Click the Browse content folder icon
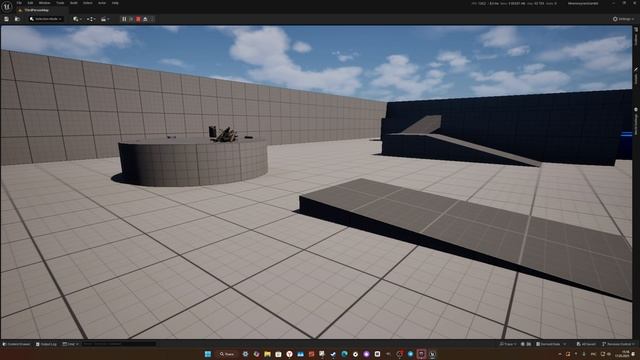 tap(17, 19)
